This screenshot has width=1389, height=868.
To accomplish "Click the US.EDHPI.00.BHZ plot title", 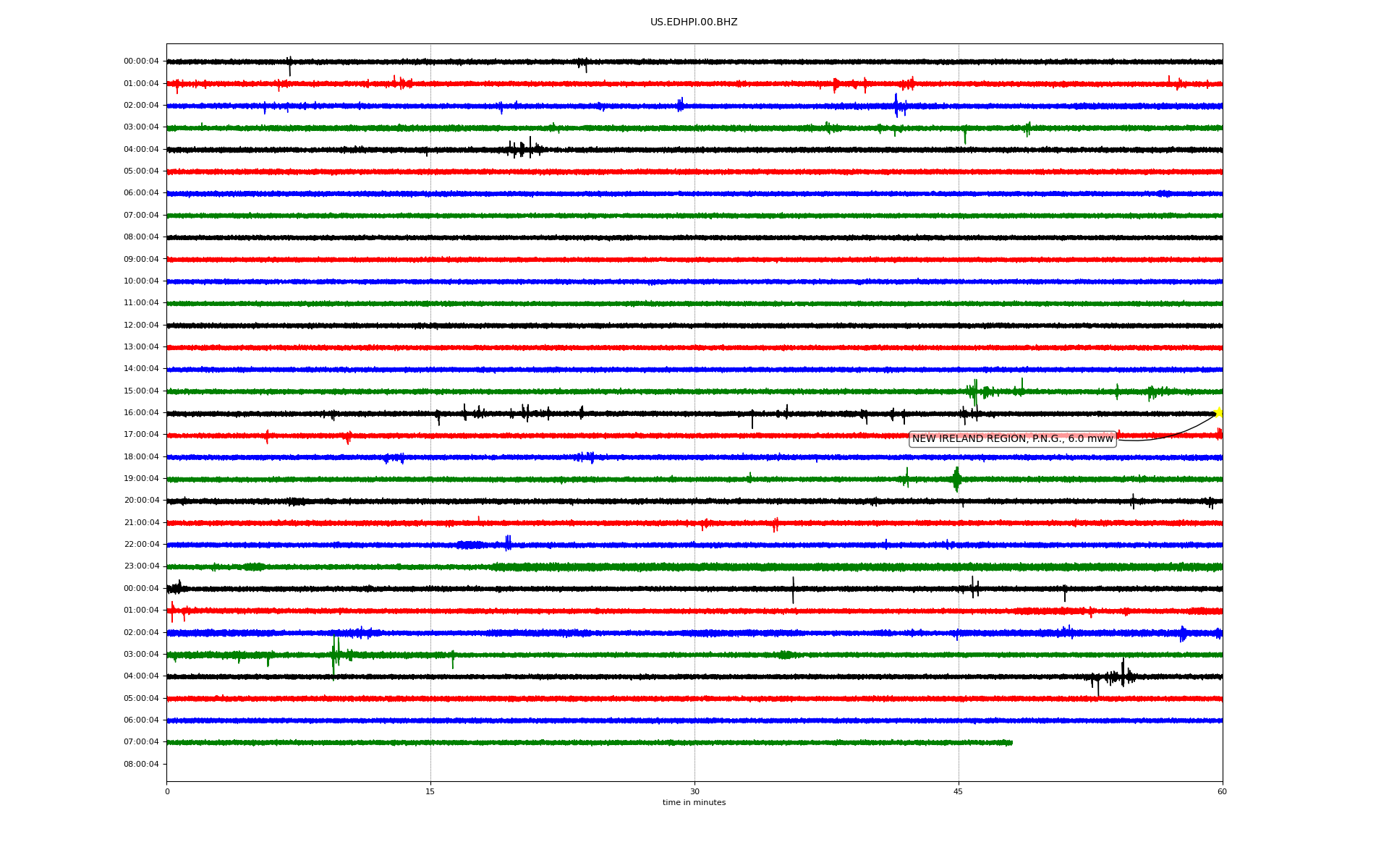I will click(694, 22).
